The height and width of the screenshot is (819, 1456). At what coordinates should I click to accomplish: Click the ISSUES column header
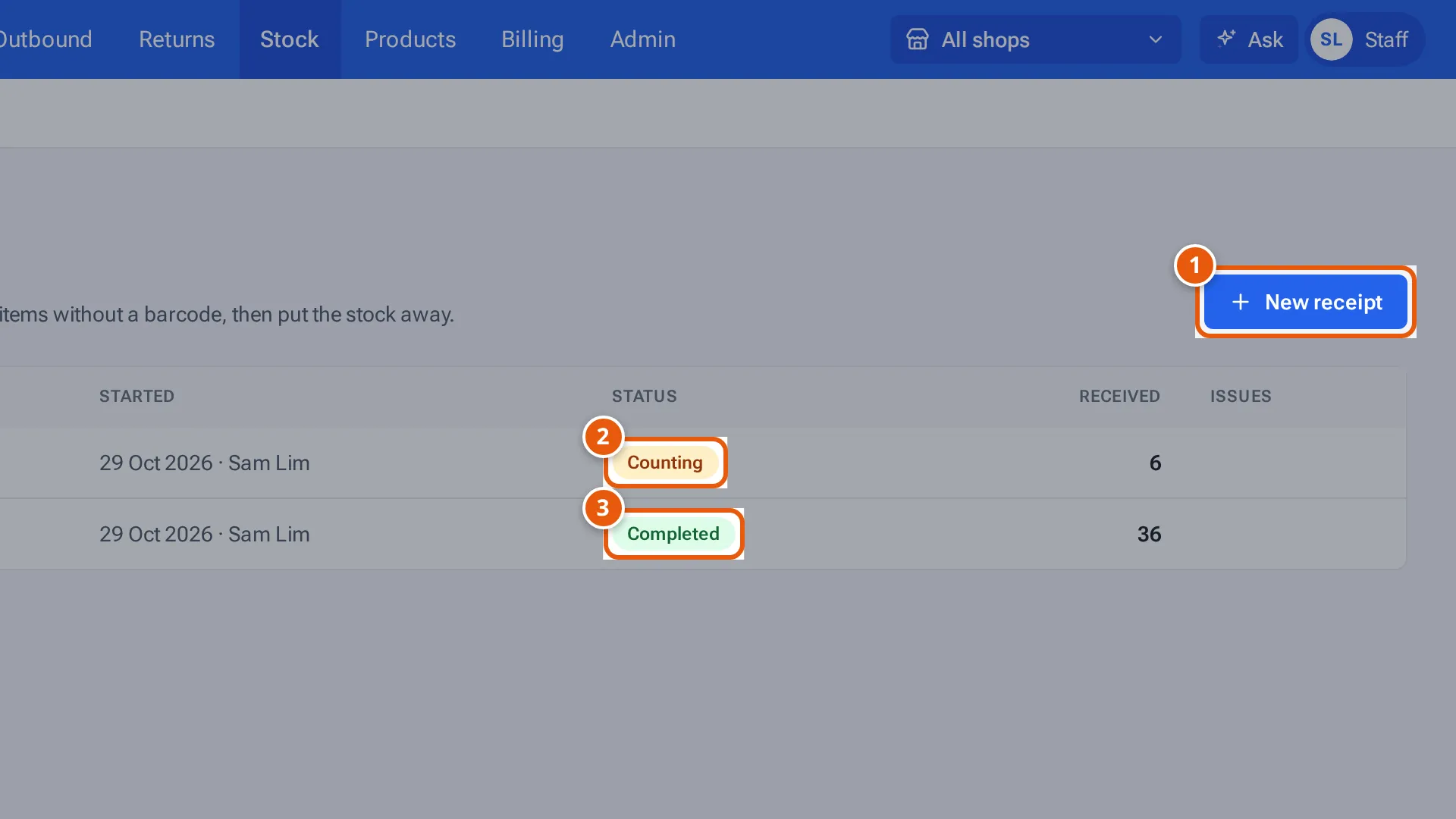(1241, 396)
